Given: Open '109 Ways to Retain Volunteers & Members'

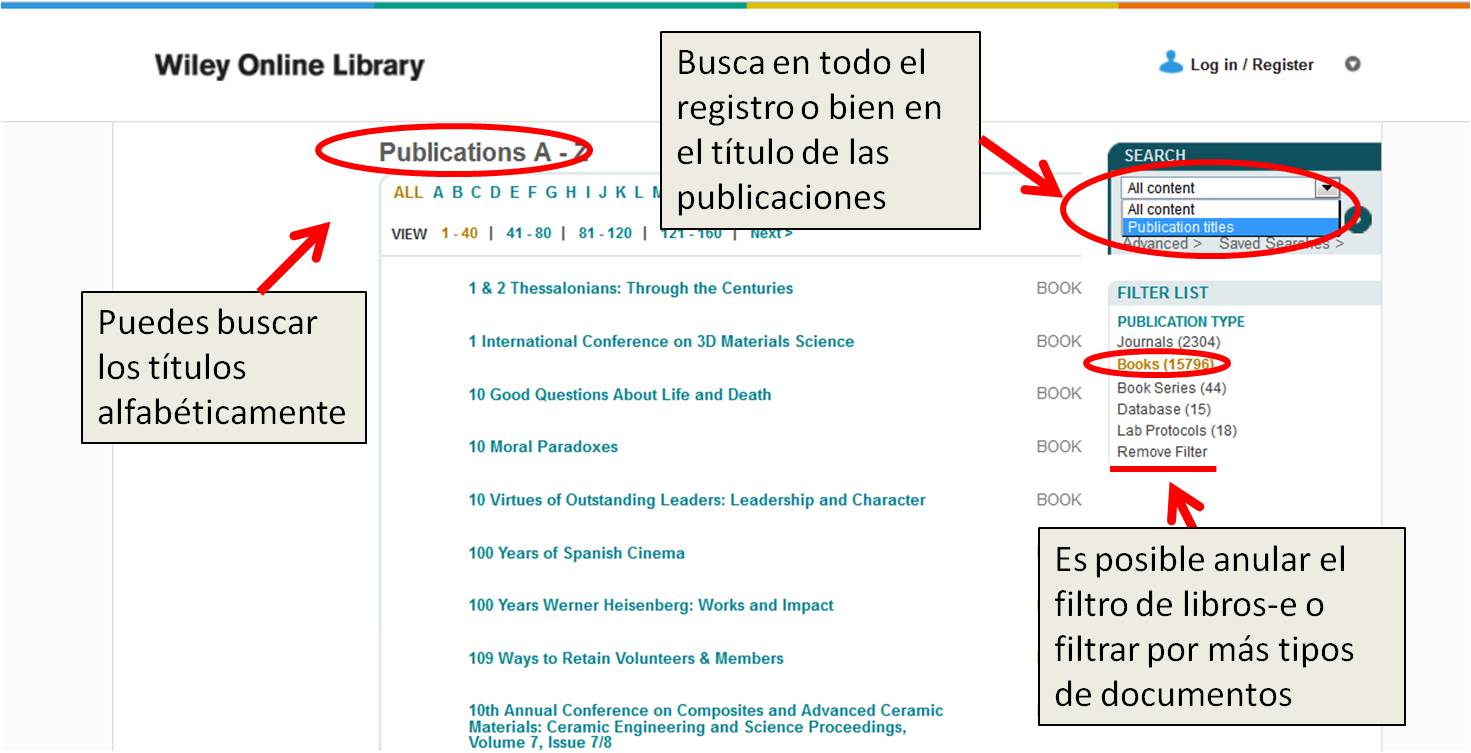Looking at the screenshot, I should click(x=626, y=658).
